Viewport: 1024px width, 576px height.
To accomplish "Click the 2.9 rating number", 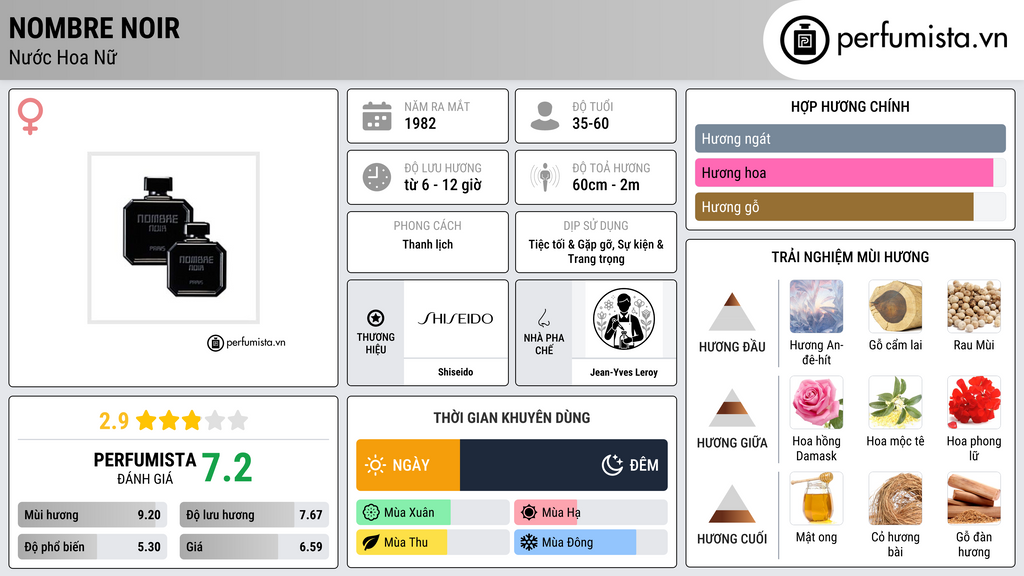I will pyautogui.click(x=114, y=421).
